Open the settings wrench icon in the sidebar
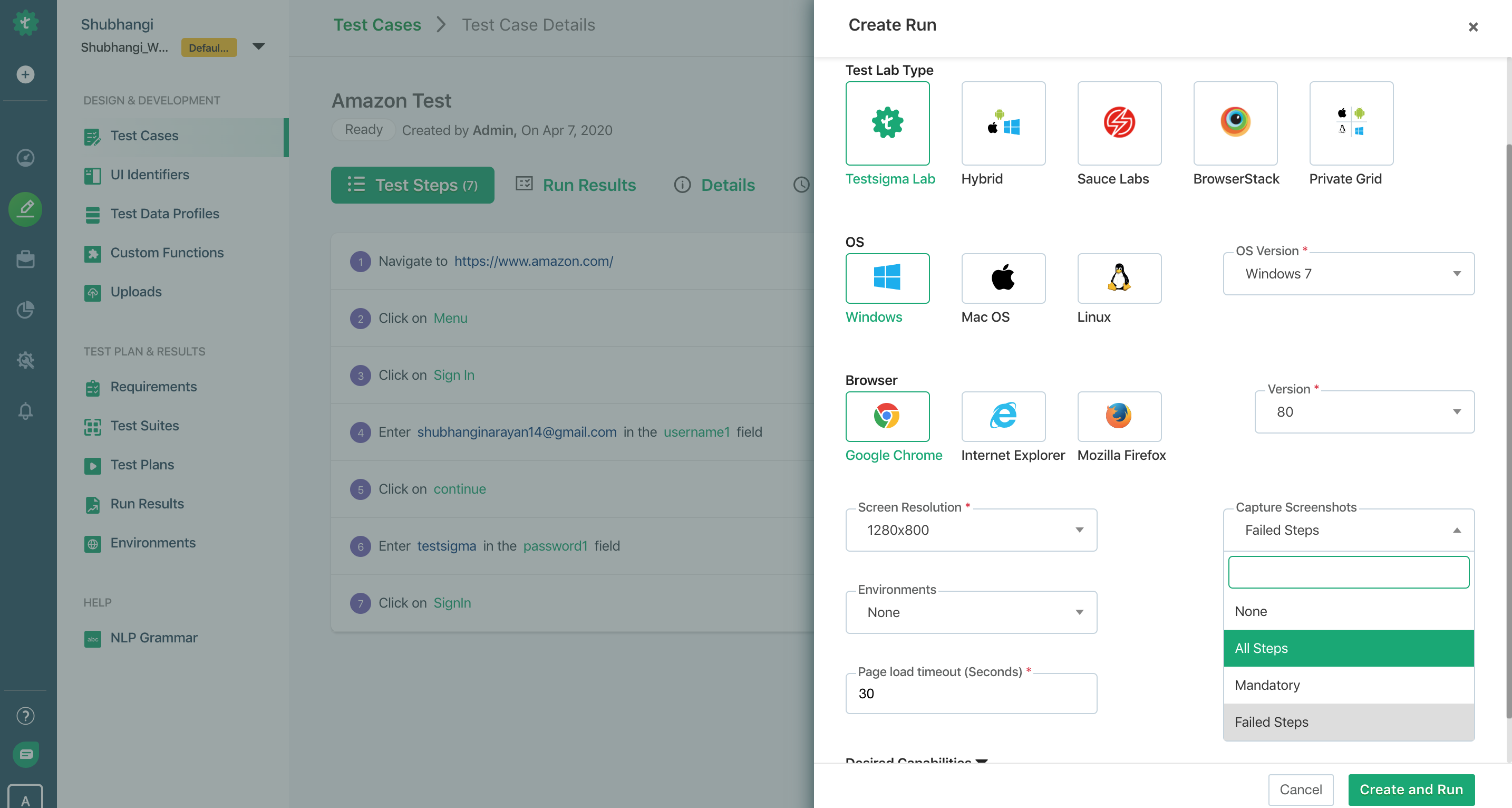 [x=25, y=360]
